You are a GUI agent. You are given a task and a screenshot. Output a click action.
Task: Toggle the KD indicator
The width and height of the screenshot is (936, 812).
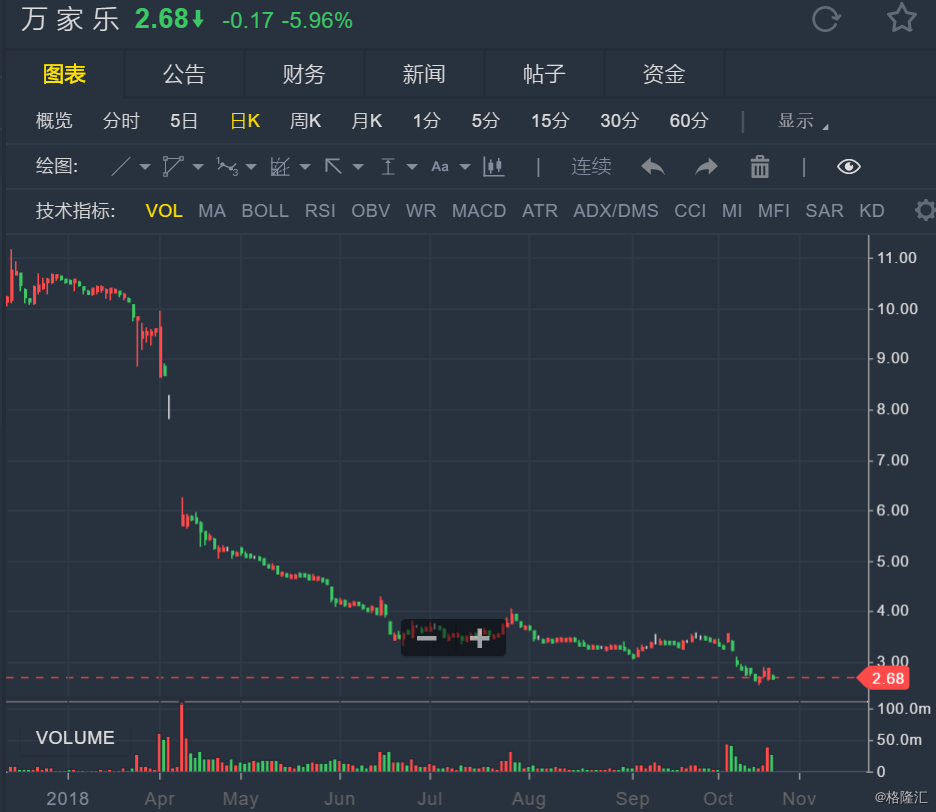click(x=872, y=211)
